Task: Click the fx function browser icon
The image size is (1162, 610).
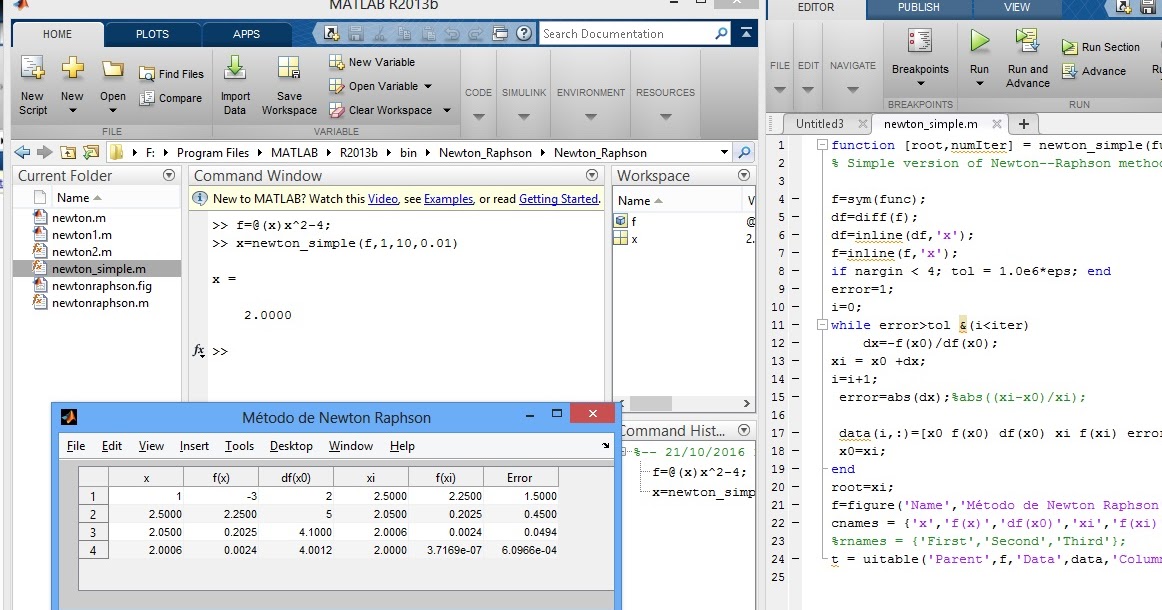Action: [199, 351]
